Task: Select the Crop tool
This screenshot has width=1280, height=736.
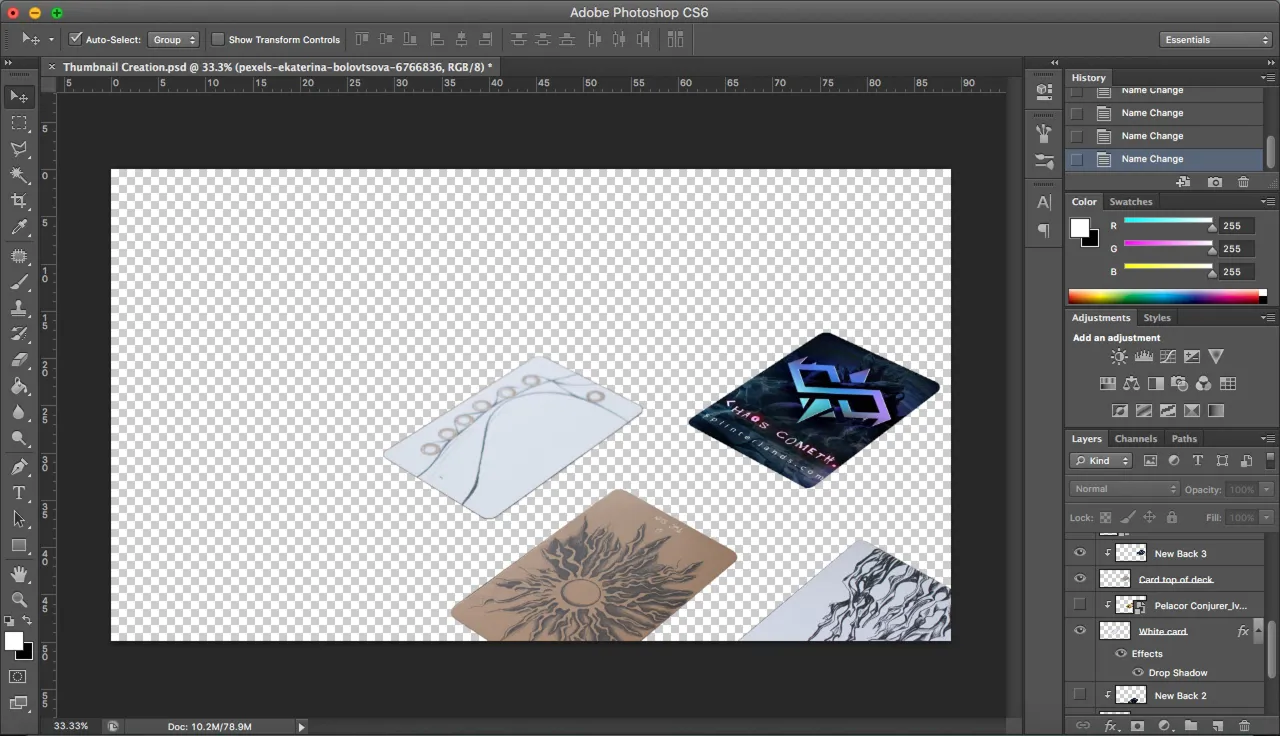Action: (19, 201)
